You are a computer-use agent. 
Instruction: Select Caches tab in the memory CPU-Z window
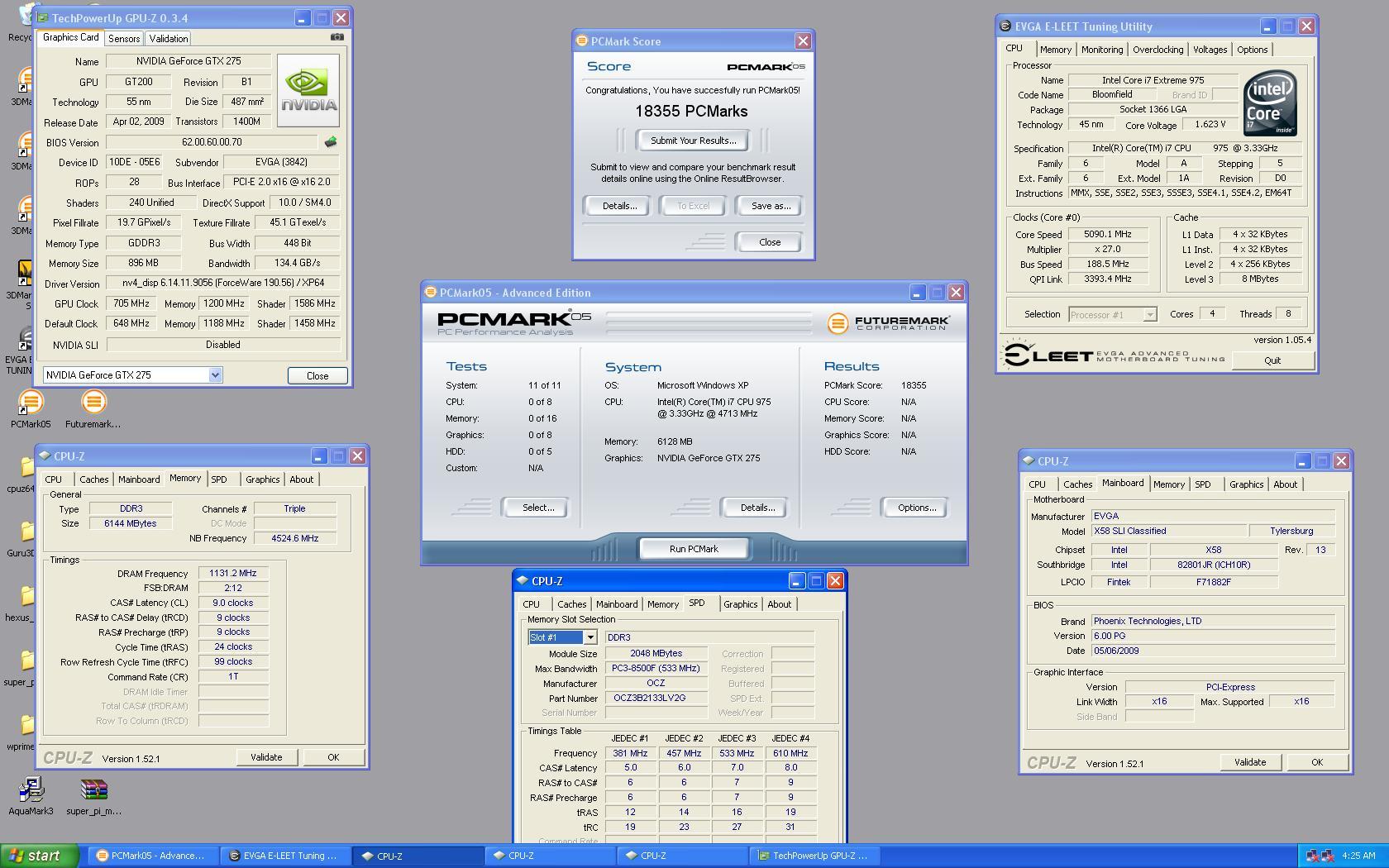point(93,479)
